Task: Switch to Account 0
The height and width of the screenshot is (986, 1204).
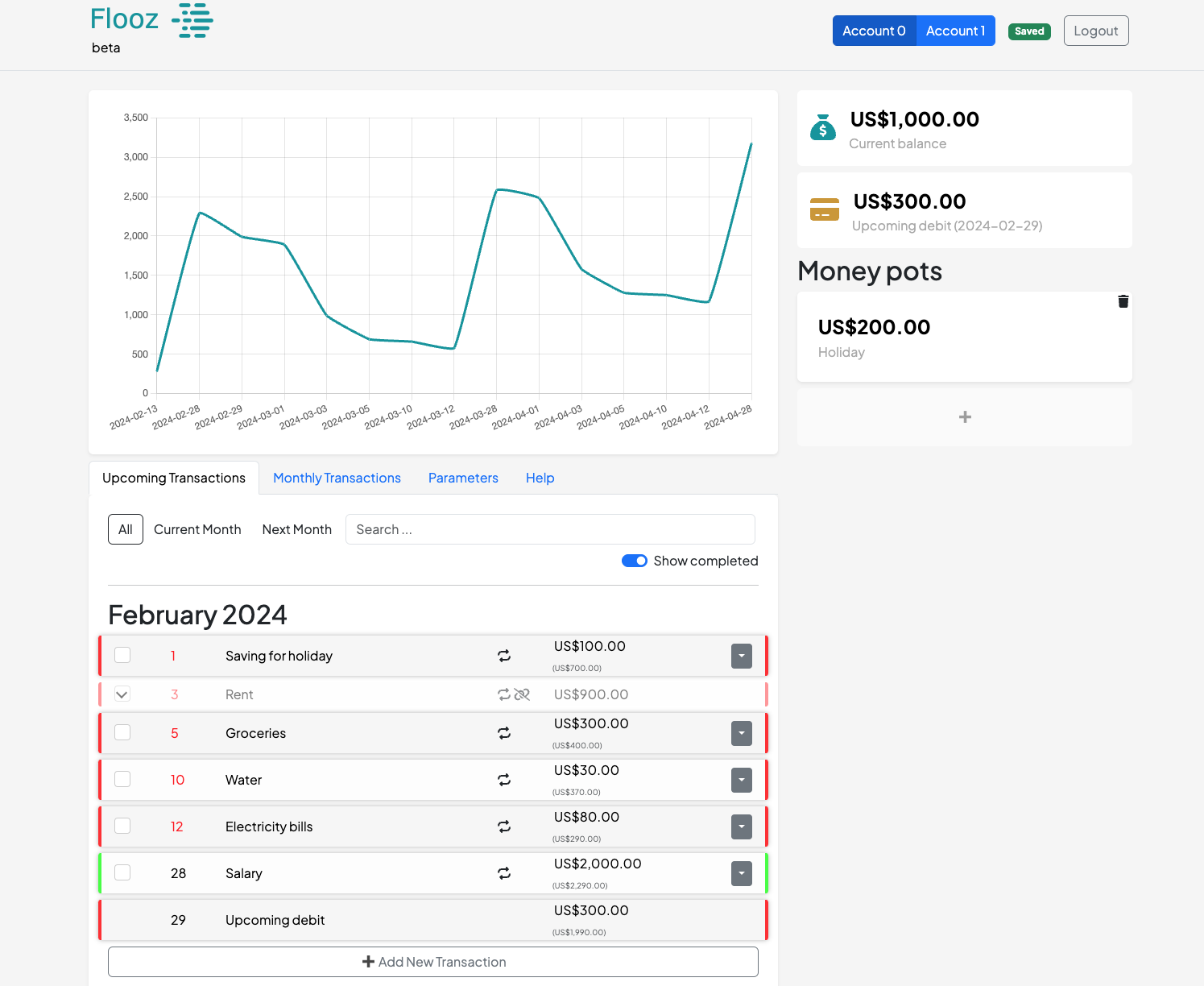Action: [874, 31]
